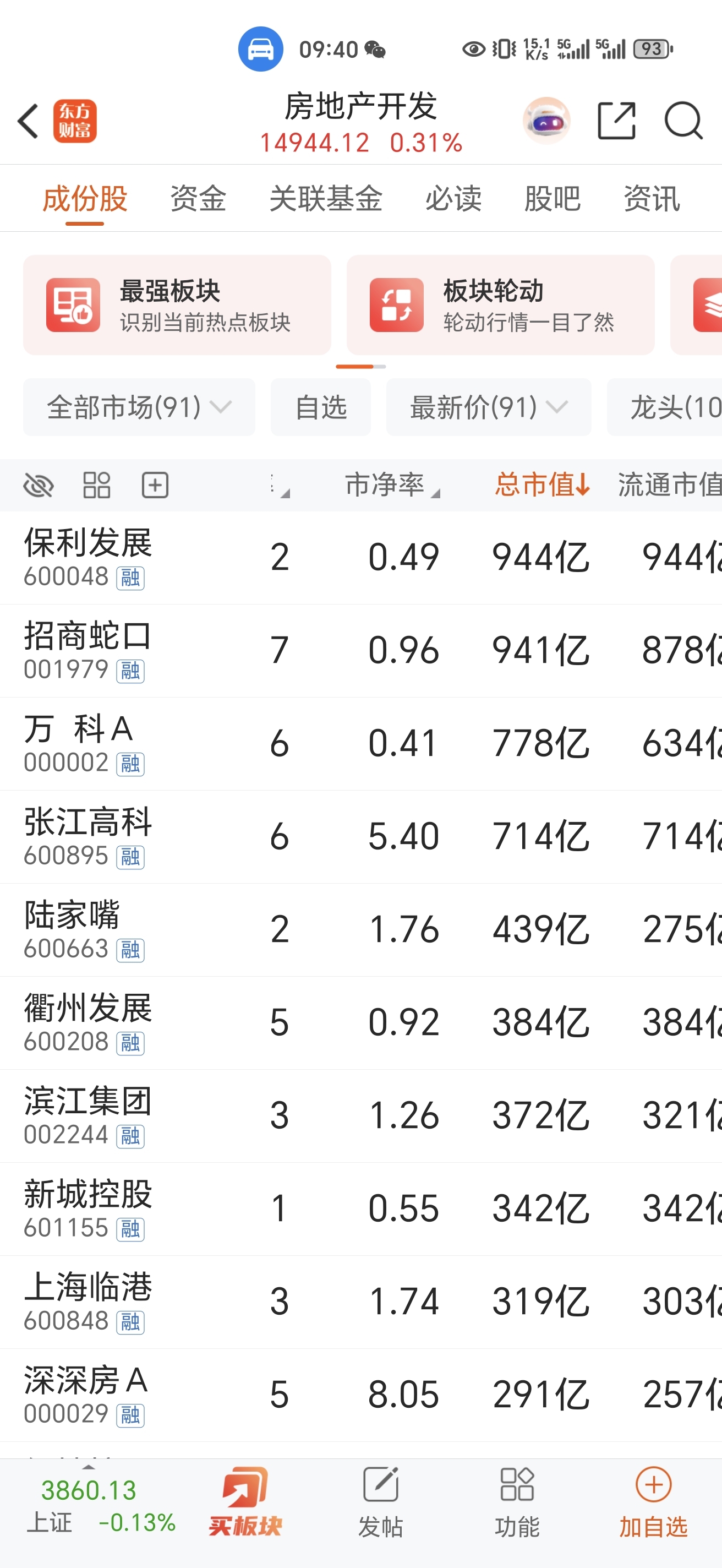Tap the driving mode car icon in status bar
Screen dimensions: 722x1568
(x=260, y=50)
